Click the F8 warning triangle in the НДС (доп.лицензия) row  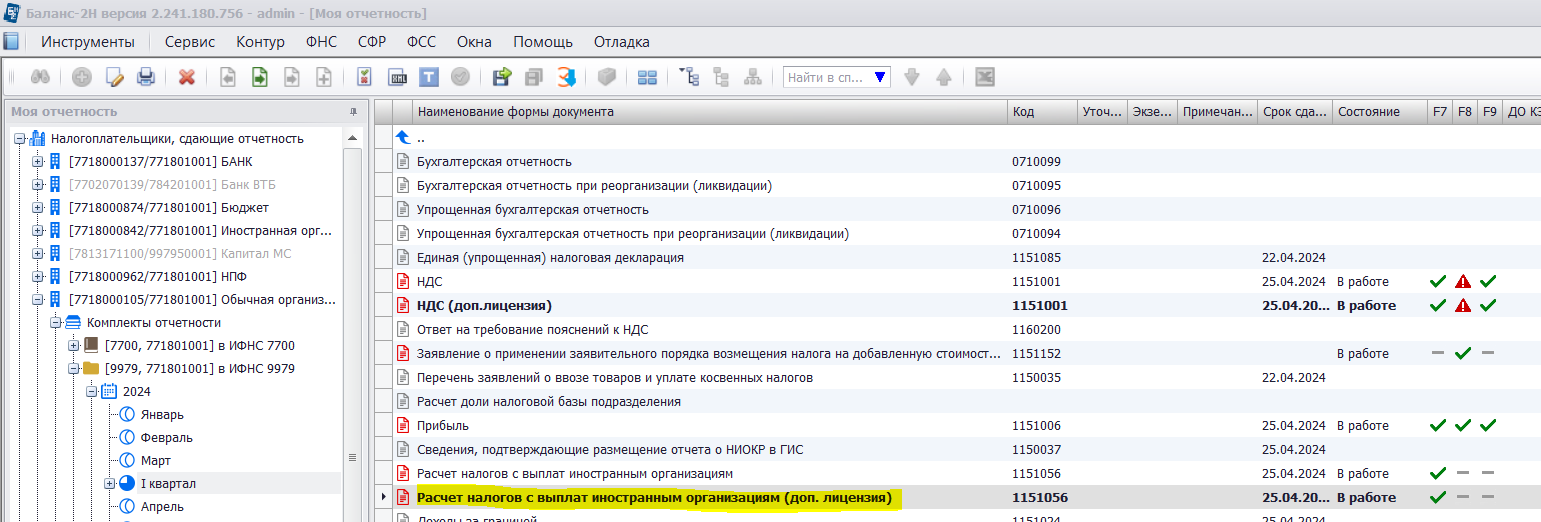point(1463,305)
